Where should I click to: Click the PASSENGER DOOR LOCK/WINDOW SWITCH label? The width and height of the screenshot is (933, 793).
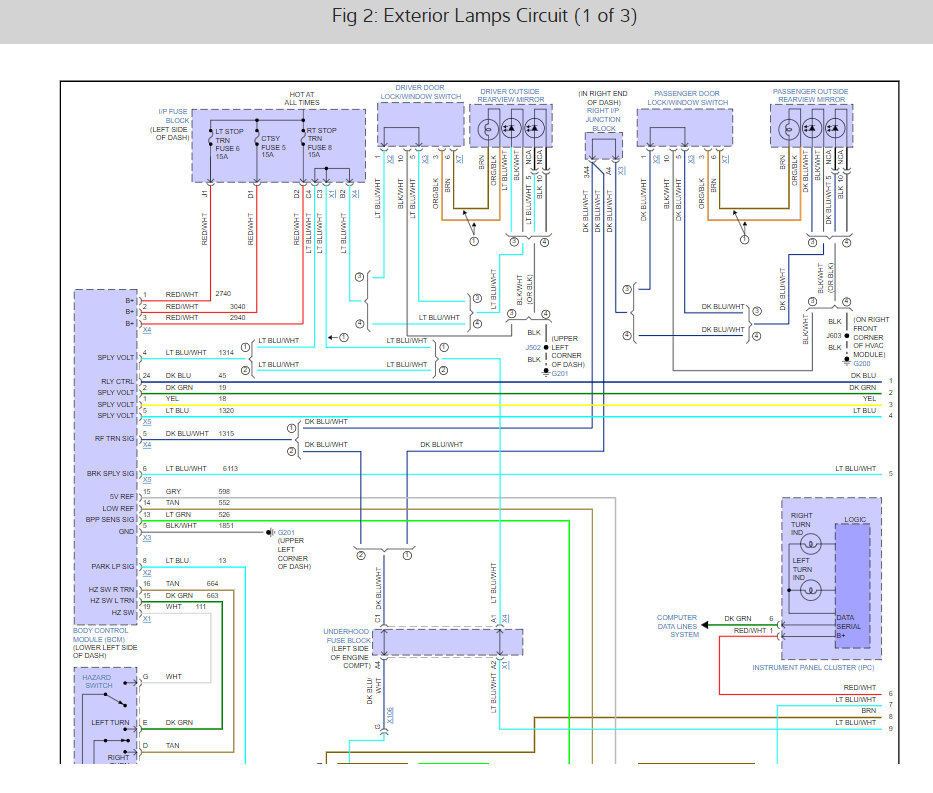point(687,98)
